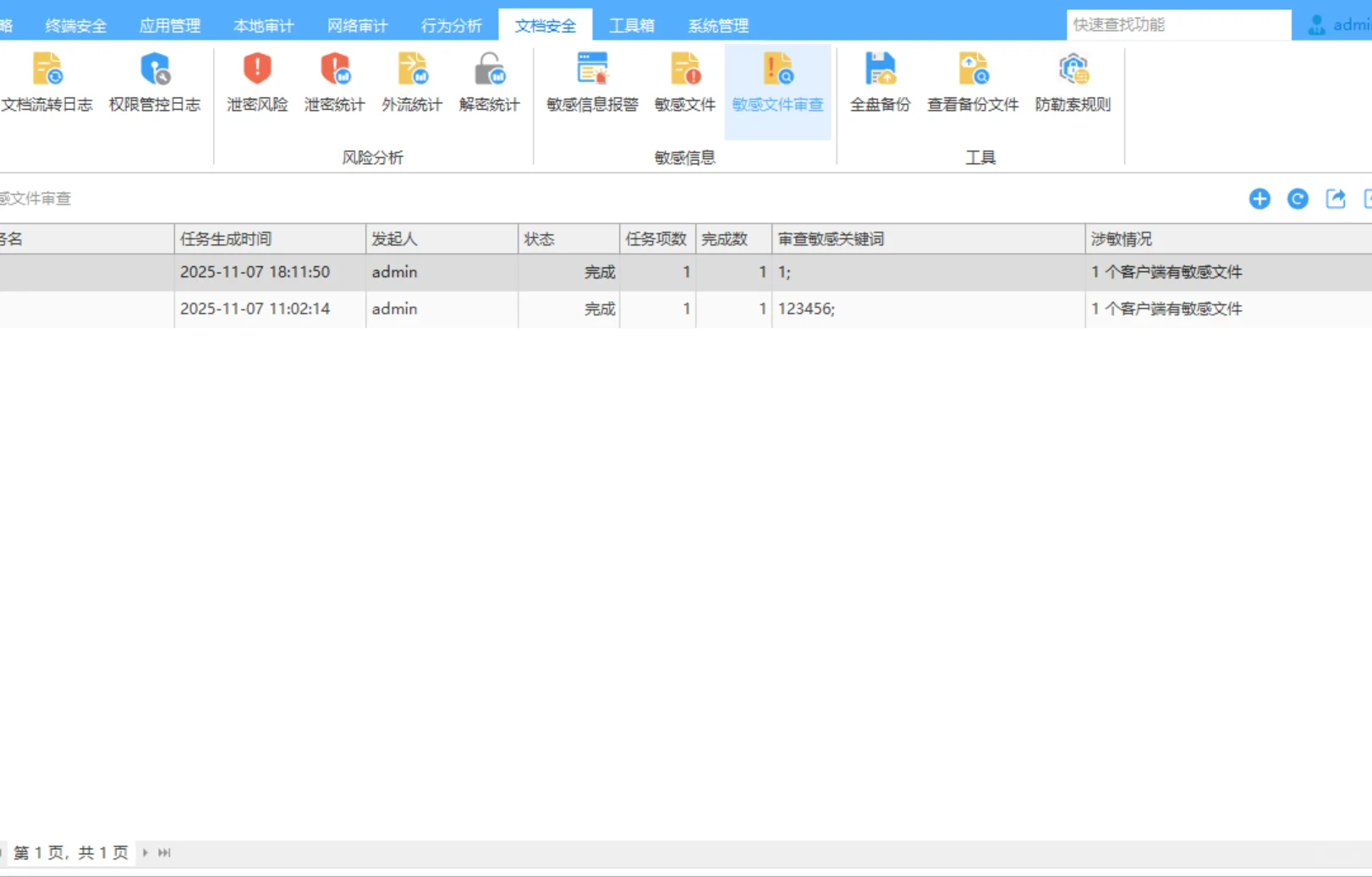Open 解密统计 statistics
Image resolution: width=1372 pixels, height=877 pixels.
click(489, 80)
